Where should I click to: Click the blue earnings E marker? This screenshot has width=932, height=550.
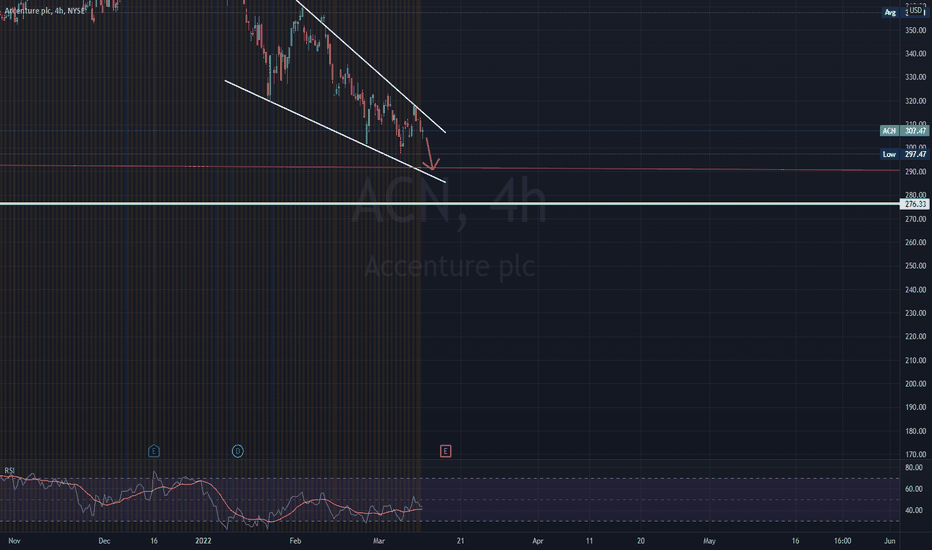pos(153,451)
